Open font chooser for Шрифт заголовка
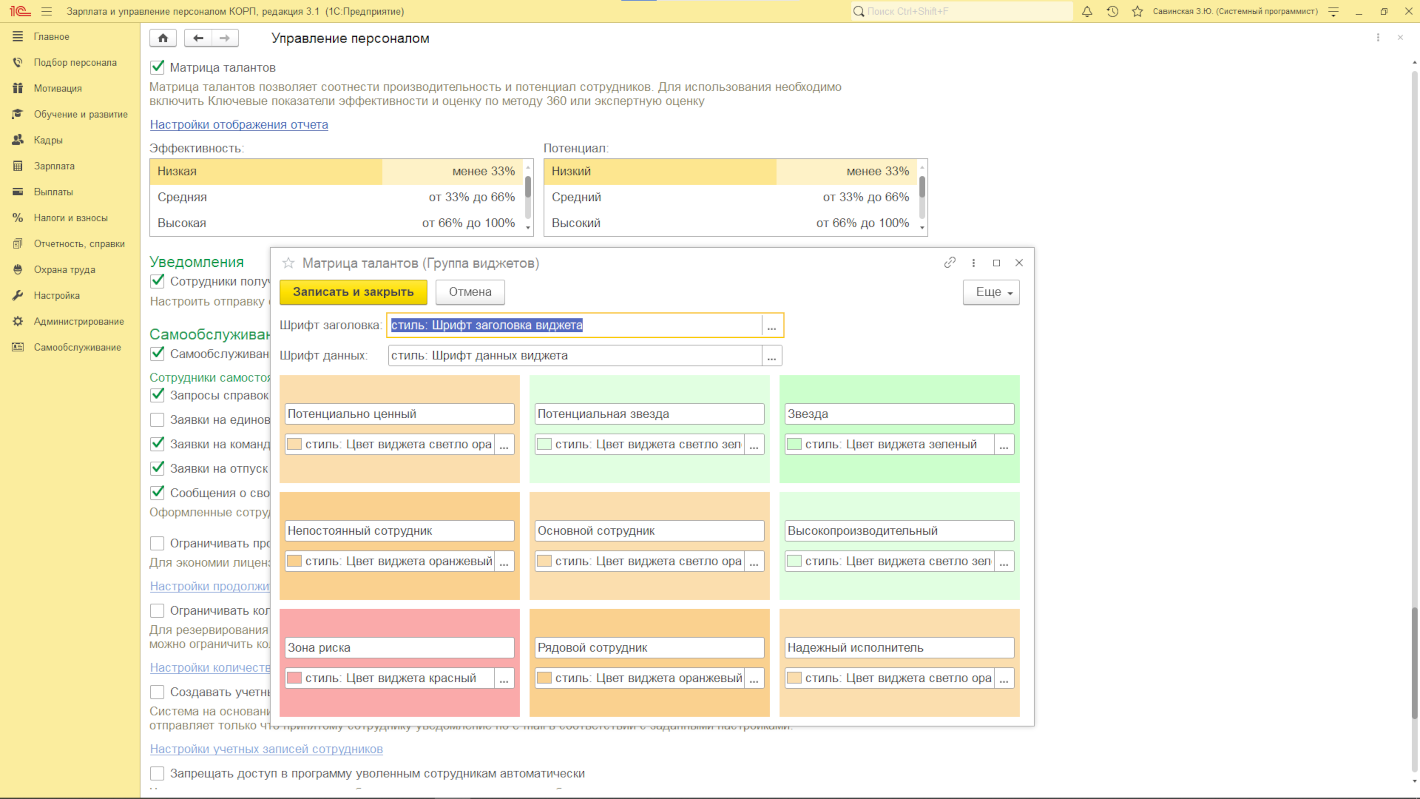1420x799 pixels. click(x=771, y=326)
